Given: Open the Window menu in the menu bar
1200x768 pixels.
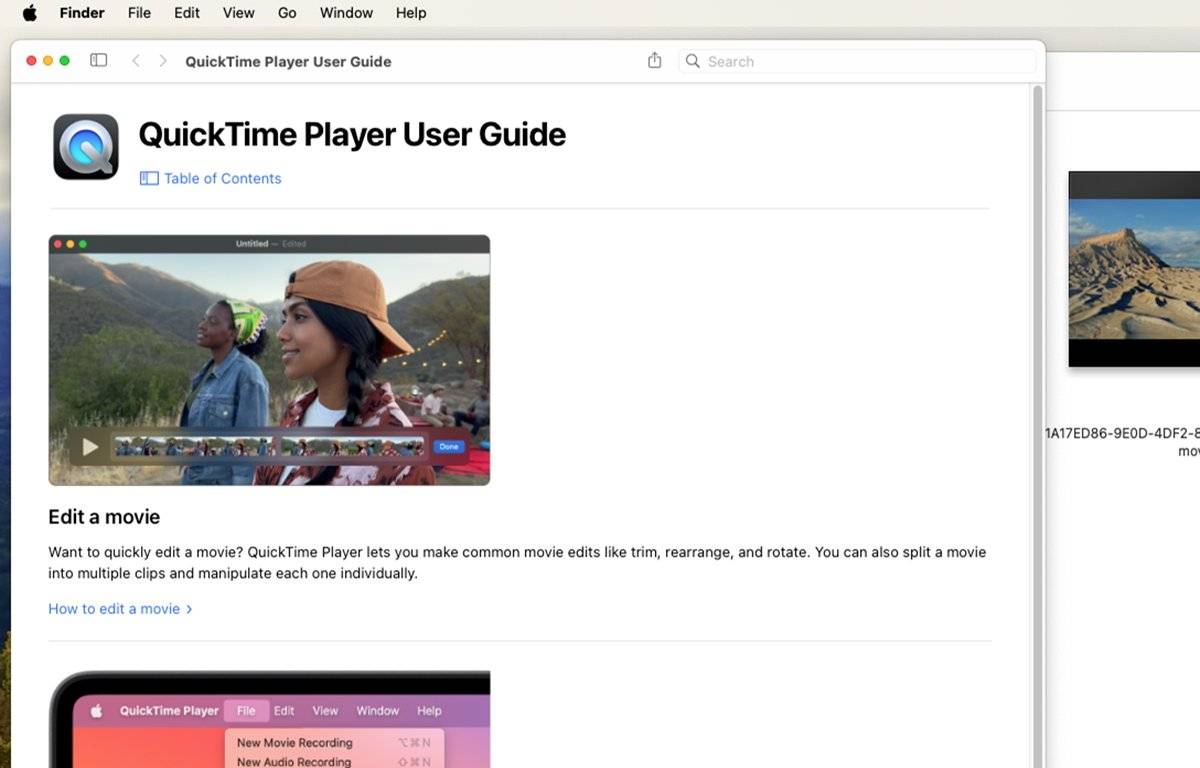Looking at the screenshot, I should (346, 13).
